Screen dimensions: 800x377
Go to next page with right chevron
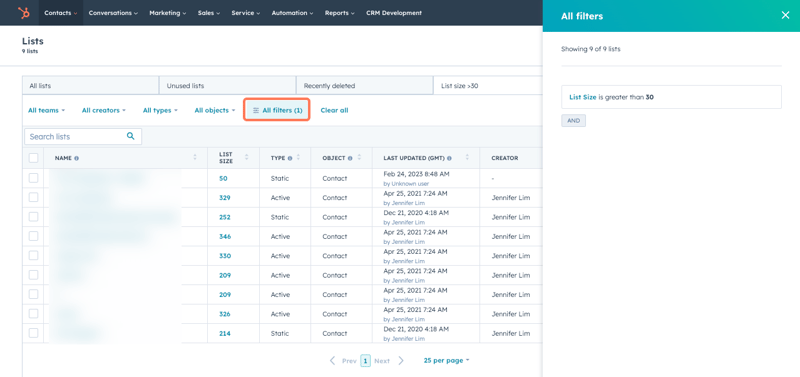[401, 361]
